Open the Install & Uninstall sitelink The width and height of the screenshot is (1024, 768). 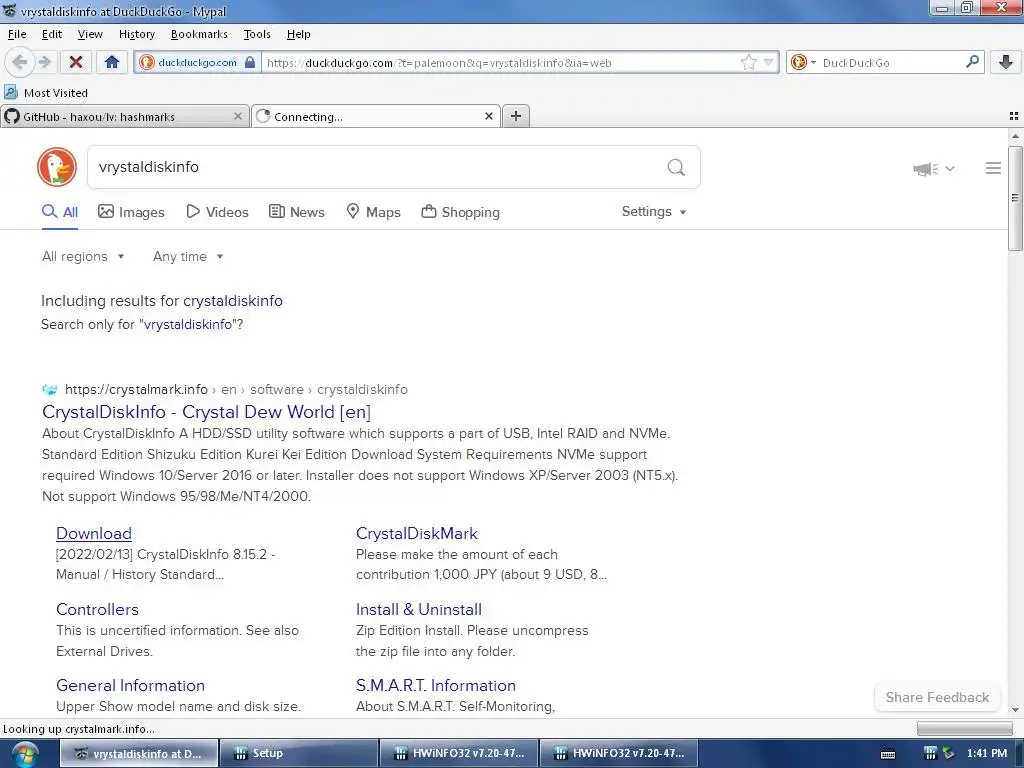tap(419, 609)
